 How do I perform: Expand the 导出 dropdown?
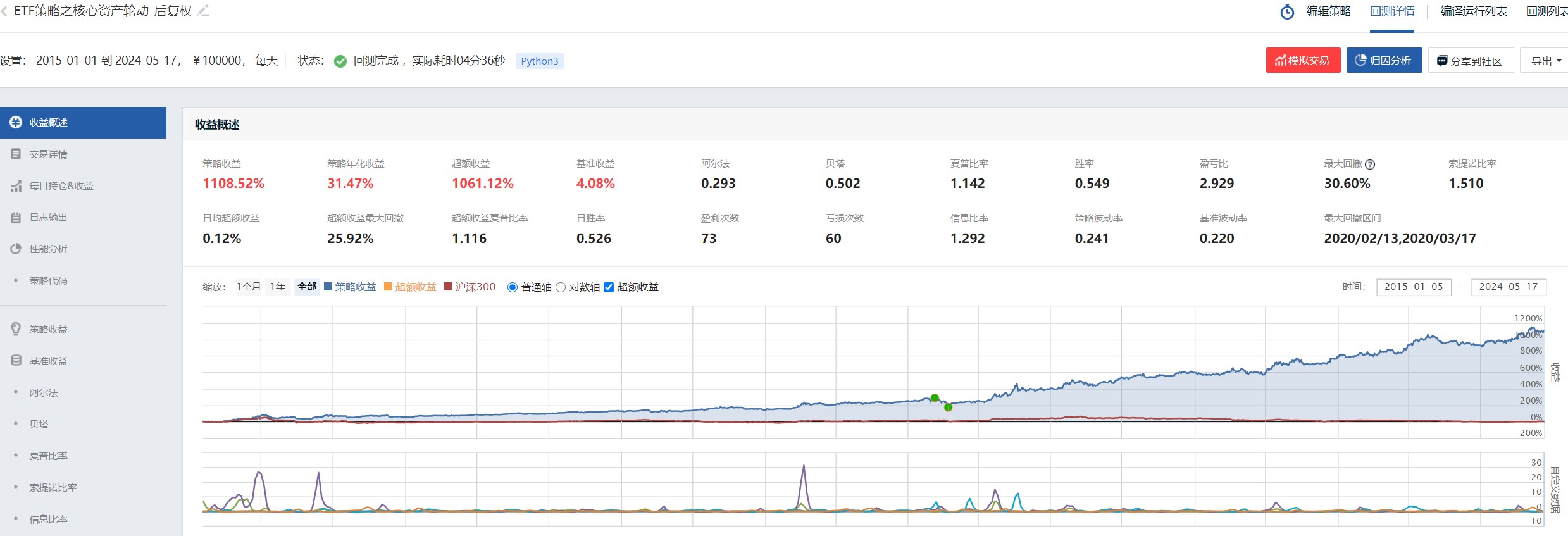tap(1545, 61)
